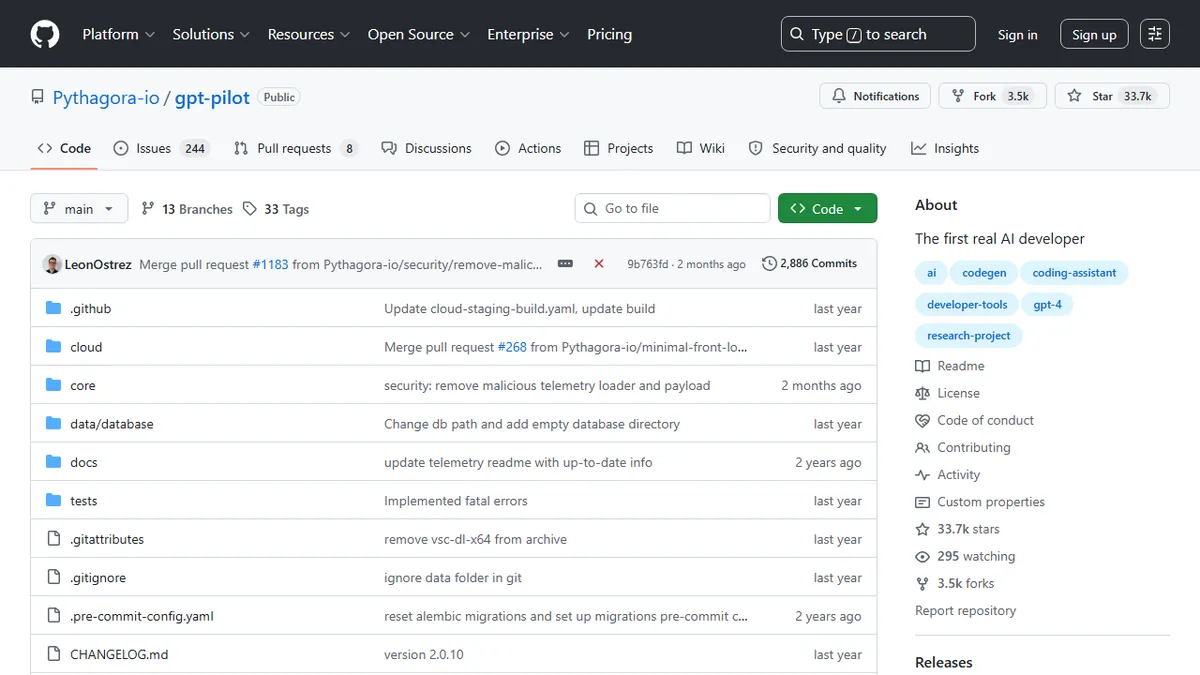Viewport: 1200px width, 675px height.
Task: Click the docs folder icon
Action: [54, 462]
